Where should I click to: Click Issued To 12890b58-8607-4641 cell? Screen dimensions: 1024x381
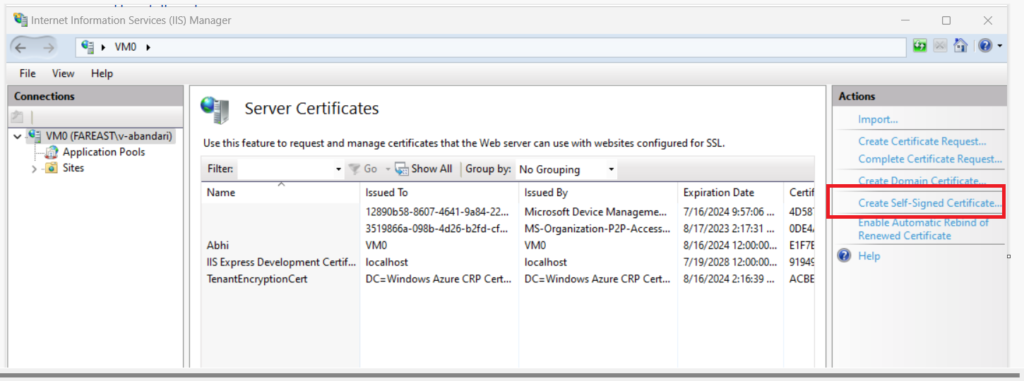tap(437, 212)
